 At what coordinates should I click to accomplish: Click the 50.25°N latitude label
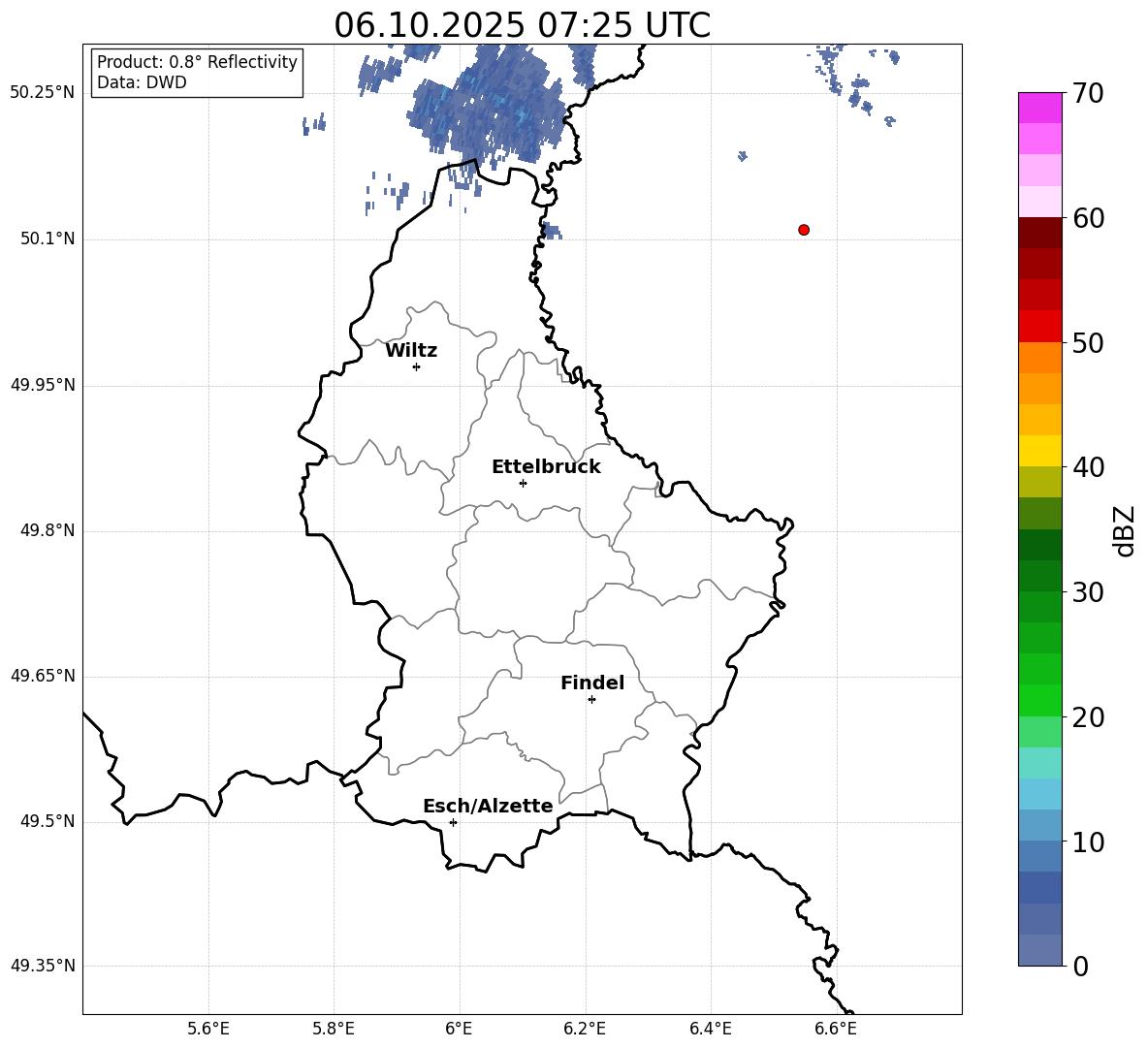43,93
